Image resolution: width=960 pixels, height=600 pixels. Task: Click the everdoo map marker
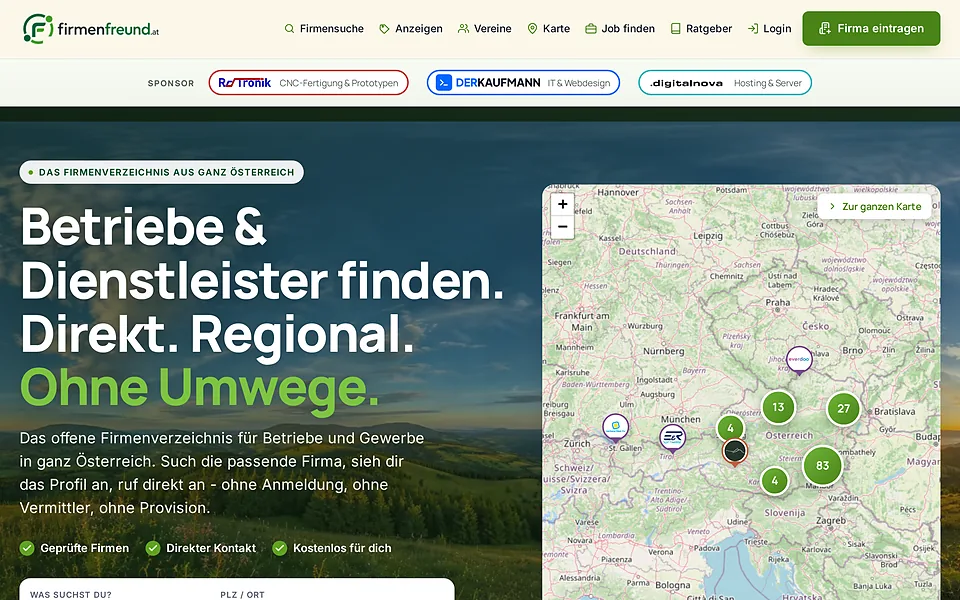coord(799,359)
